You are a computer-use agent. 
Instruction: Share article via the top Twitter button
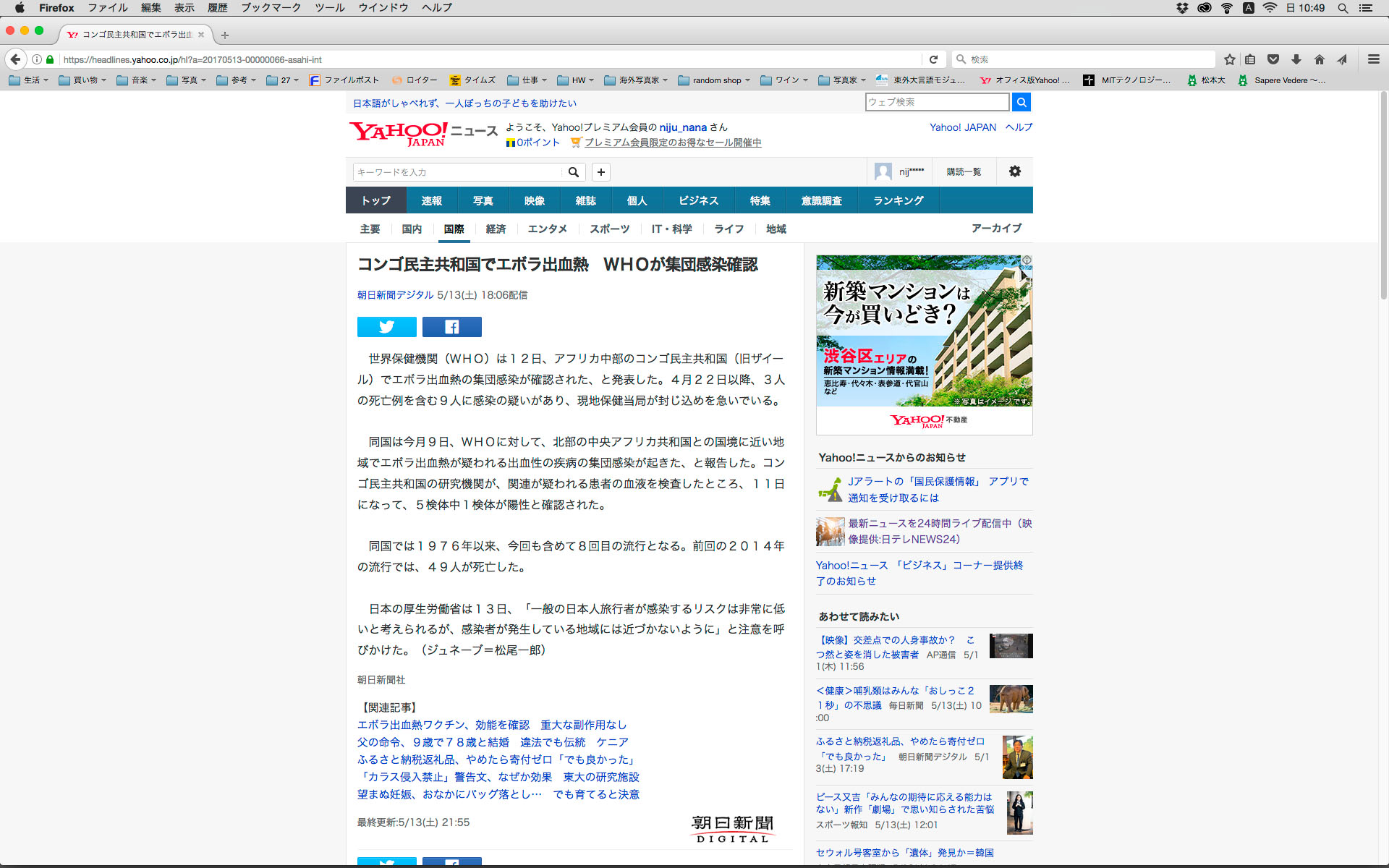(x=386, y=327)
